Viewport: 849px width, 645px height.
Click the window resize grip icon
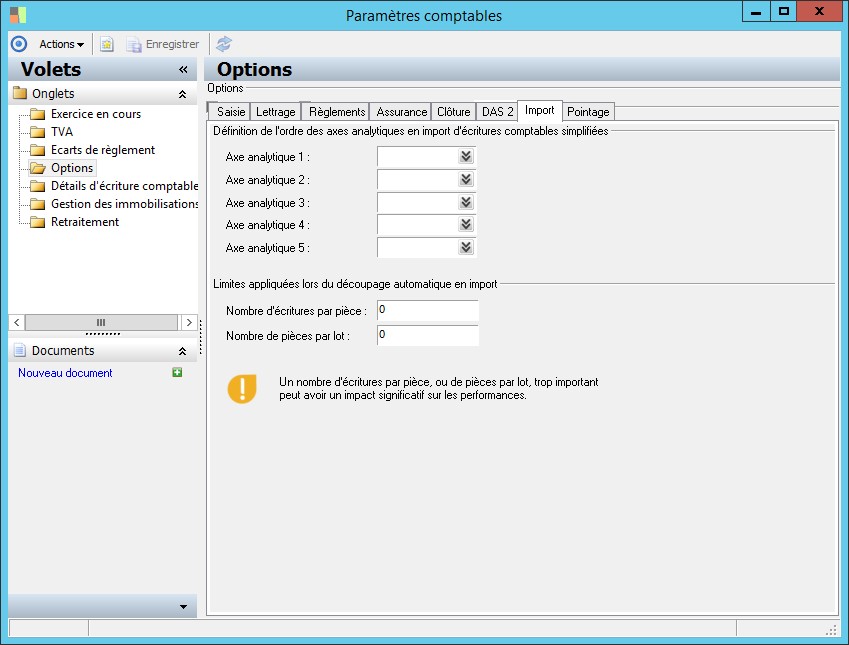tap(832, 629)
